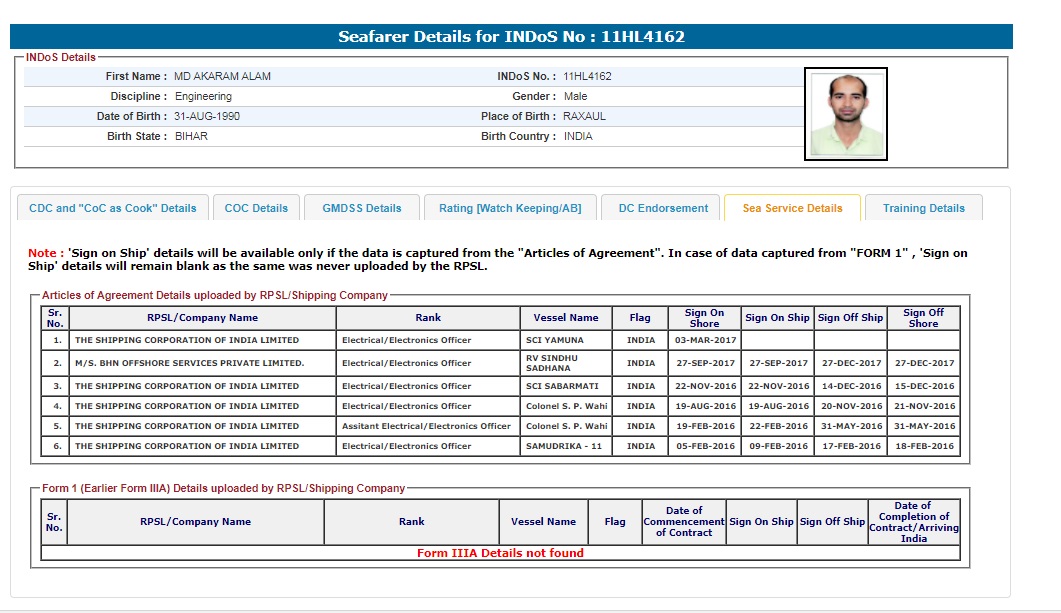Select the SCI SABARMATI vessel entry
1061x613 pixels.
pos(565,386)
